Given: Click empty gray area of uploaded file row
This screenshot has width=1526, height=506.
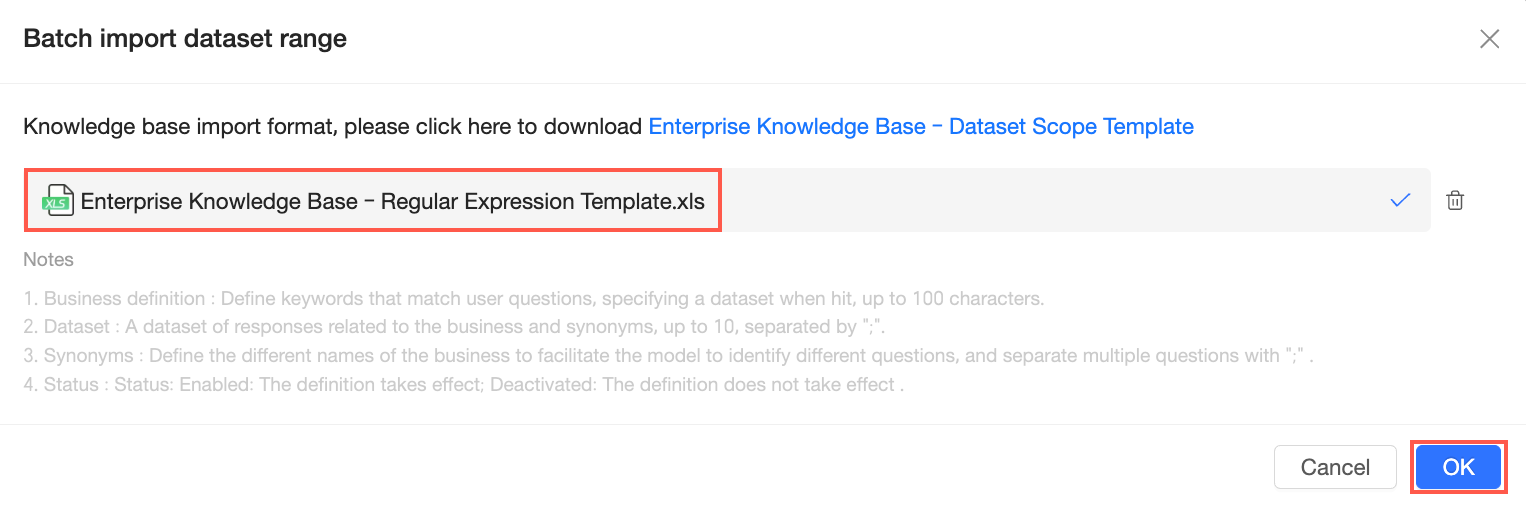Looking at the screenshot, I should coord(1050,200).
